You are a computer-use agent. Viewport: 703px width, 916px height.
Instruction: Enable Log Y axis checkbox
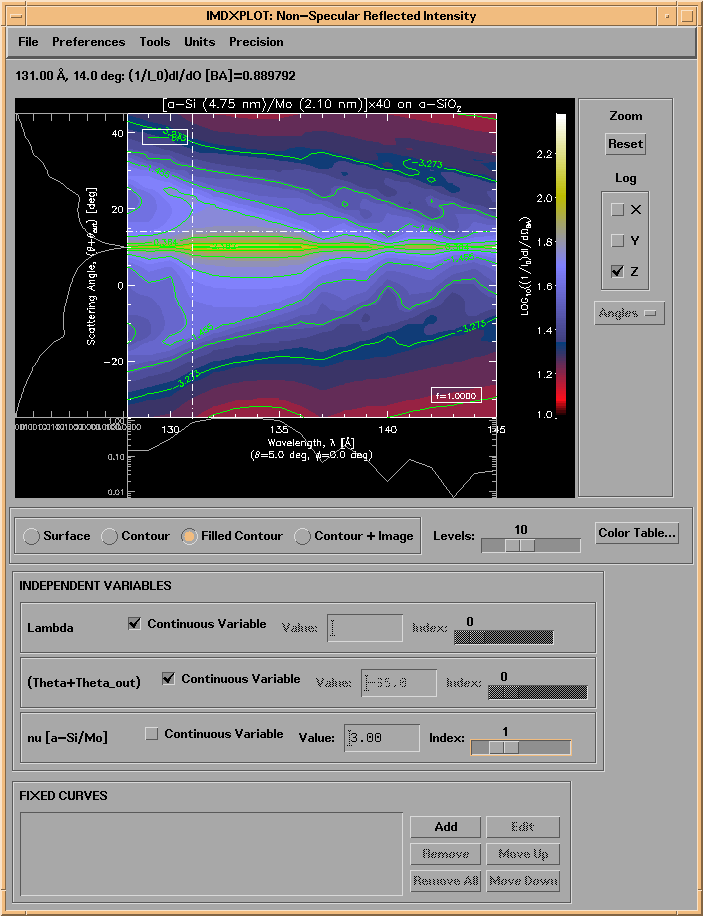pos(617,240)
